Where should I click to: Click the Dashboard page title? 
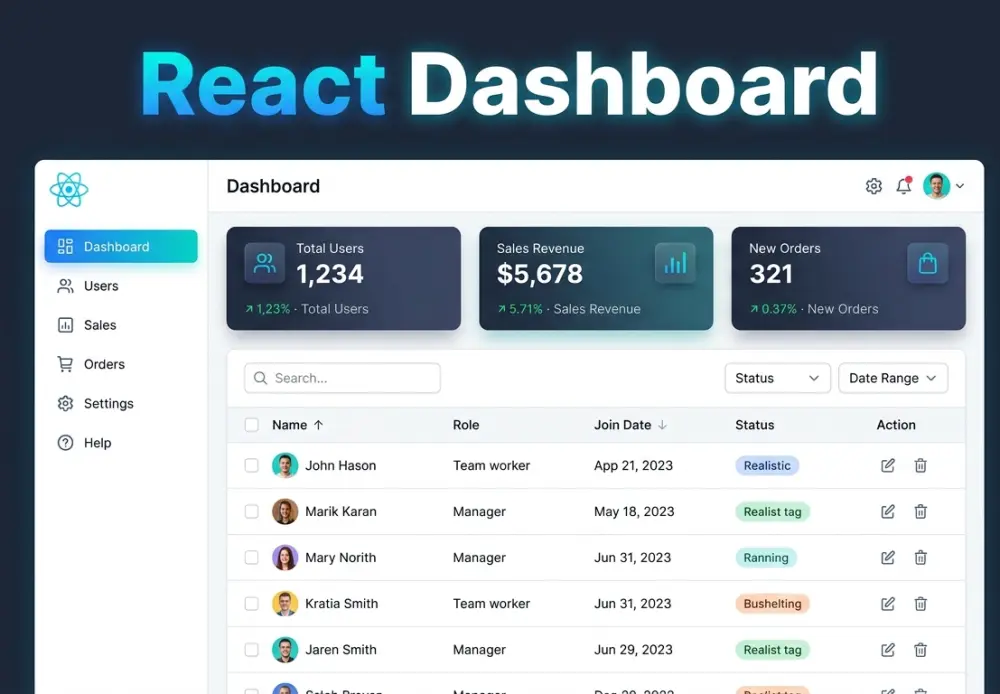273,186
